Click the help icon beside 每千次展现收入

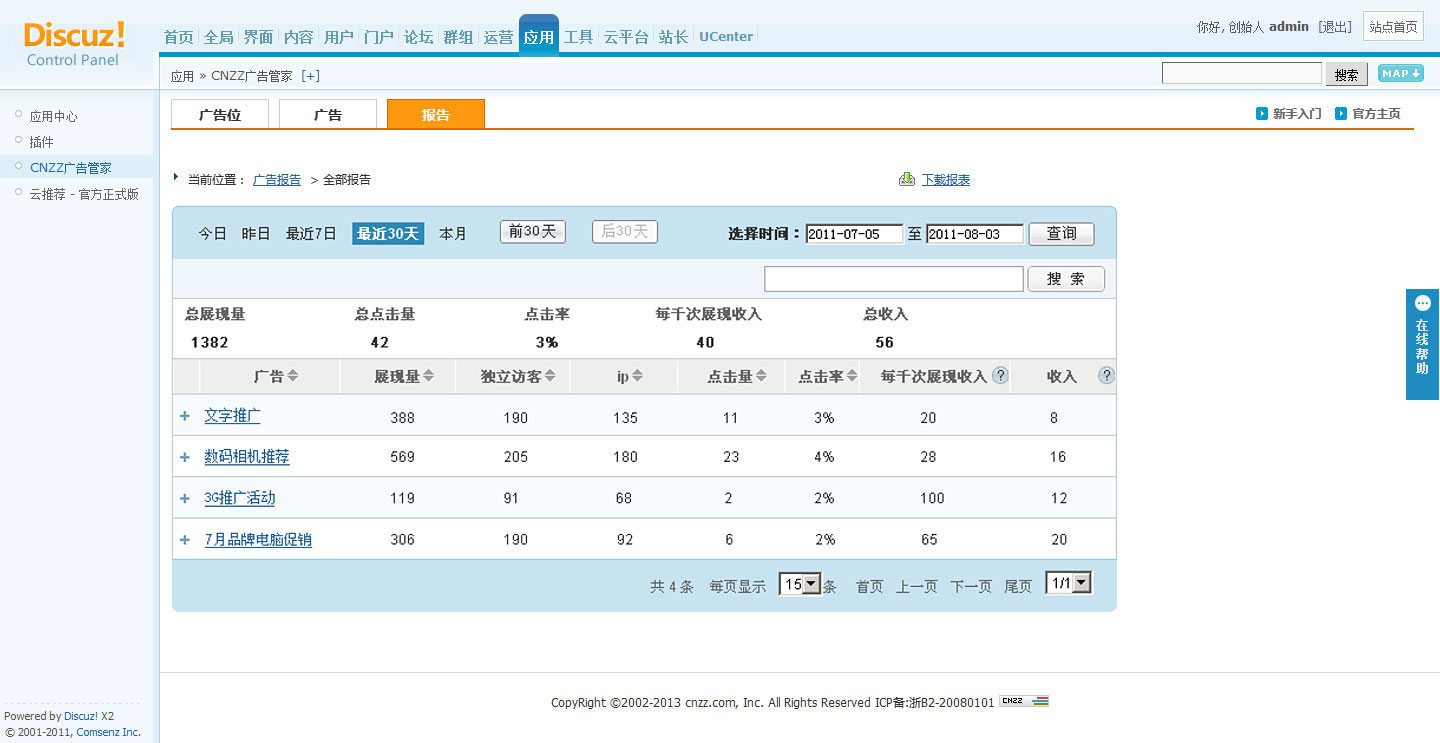tap(1000, 376)
